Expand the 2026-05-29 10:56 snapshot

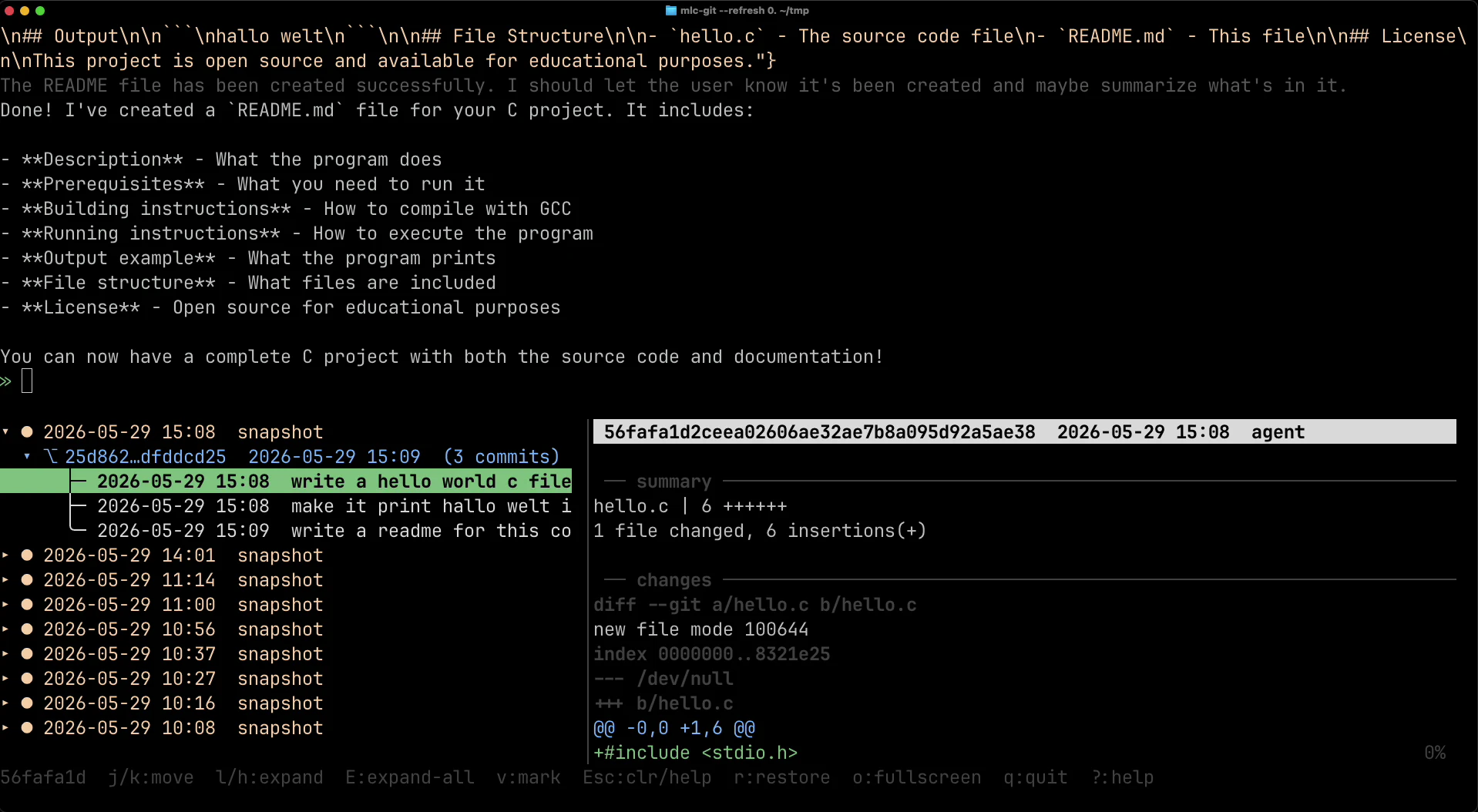[x=5, y=629]
